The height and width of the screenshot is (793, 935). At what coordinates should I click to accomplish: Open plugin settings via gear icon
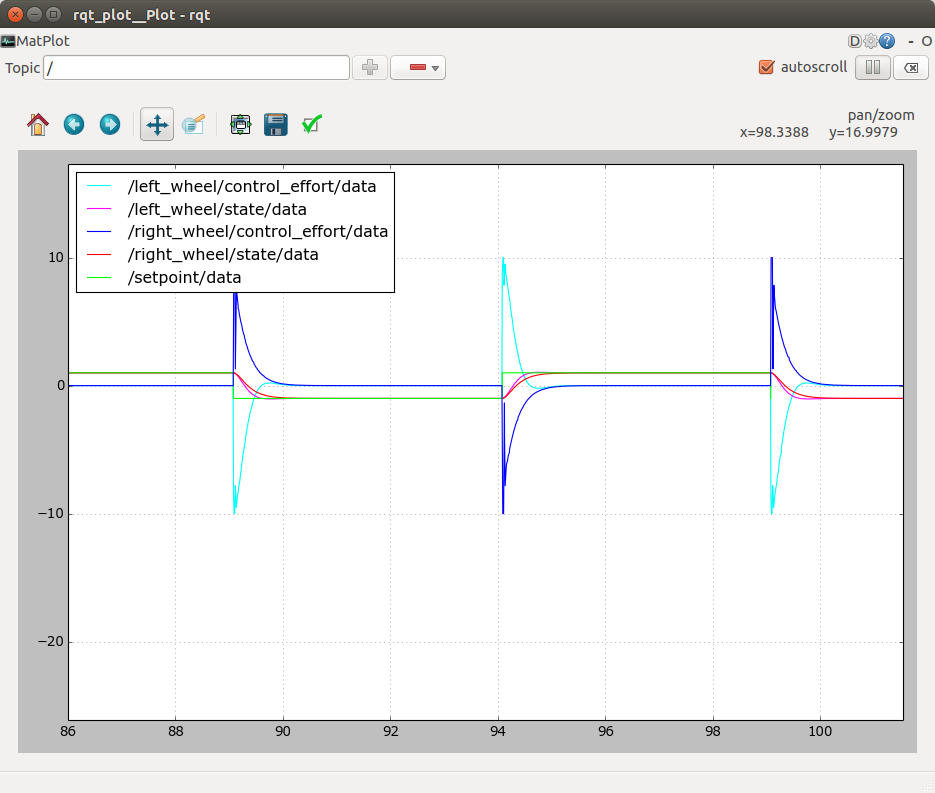tap(870, 41)
